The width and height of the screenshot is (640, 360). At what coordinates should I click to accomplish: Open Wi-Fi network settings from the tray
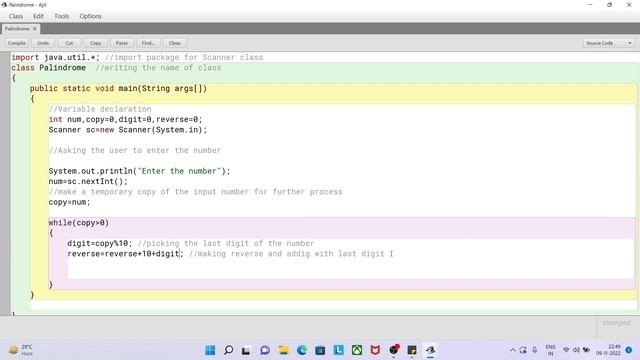(x=566, y=350)
